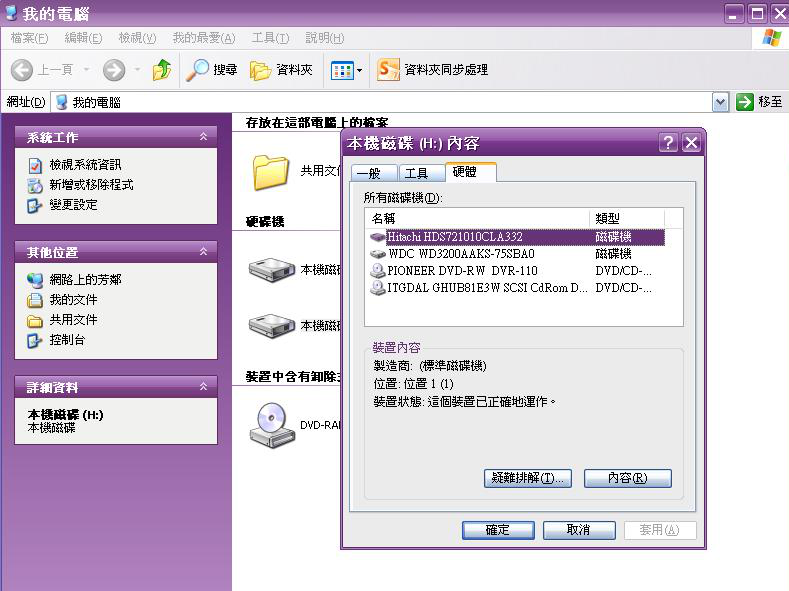
Task: Open the address bar dropdown
Action: tap(720, 102)
